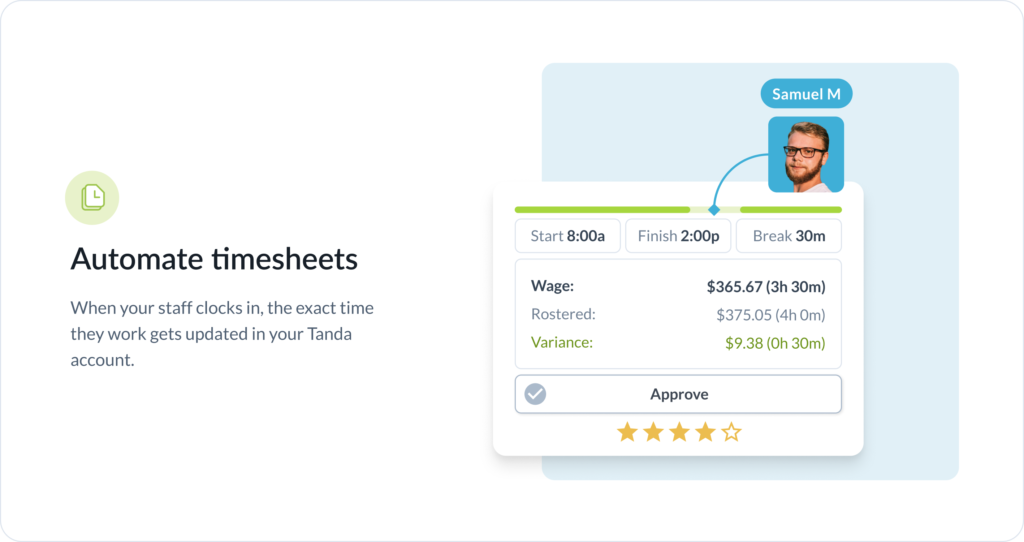Open Samuel M's profile photo
Viewport: 1024px width, 542px height.
pyautogui.click(x=806, y=154)
